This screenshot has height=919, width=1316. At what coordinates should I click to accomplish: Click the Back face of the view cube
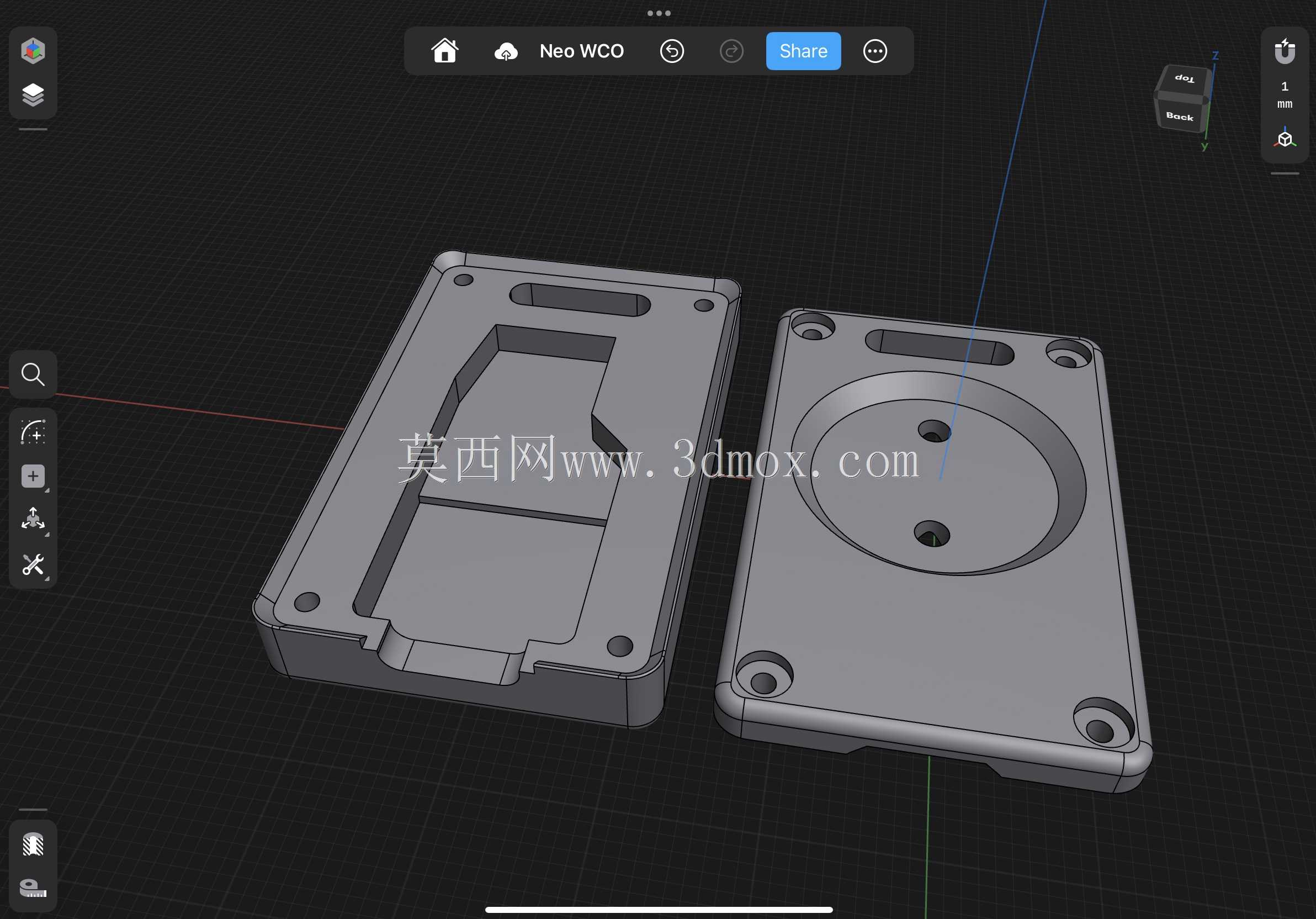pos(1179,117)
